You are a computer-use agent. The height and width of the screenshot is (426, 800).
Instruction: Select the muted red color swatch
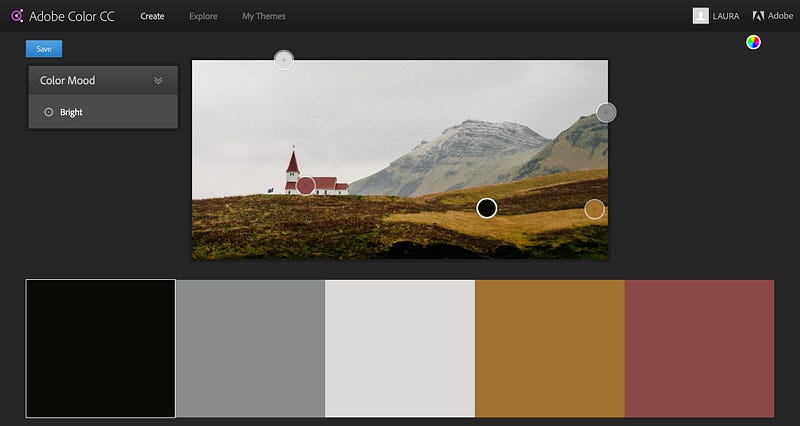point(699,348)
